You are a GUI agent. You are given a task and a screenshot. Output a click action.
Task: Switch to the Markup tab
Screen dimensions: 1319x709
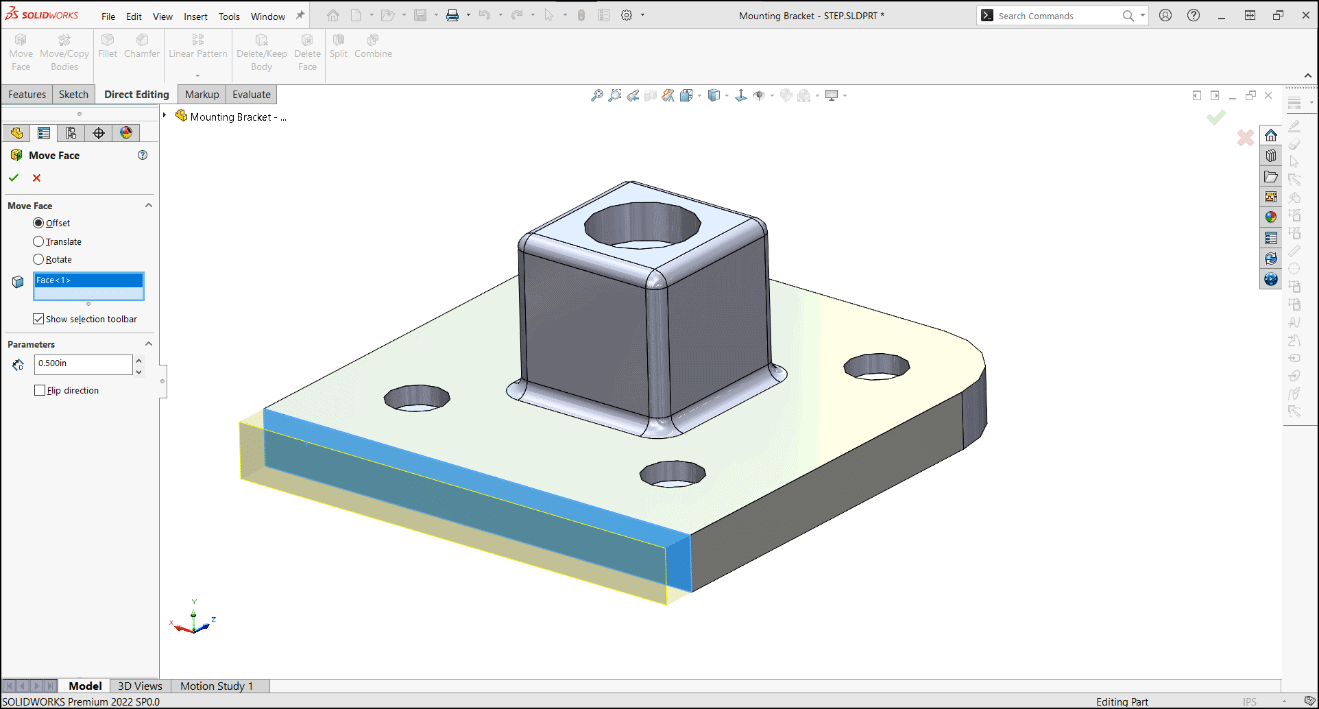(x=202, y=94)
